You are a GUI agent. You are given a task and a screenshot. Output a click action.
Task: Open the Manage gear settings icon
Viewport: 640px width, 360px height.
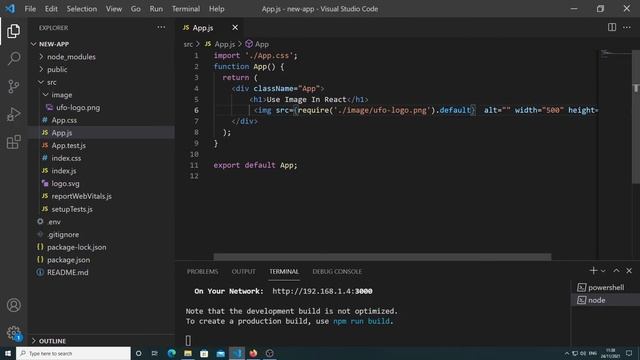coord(13,333)
